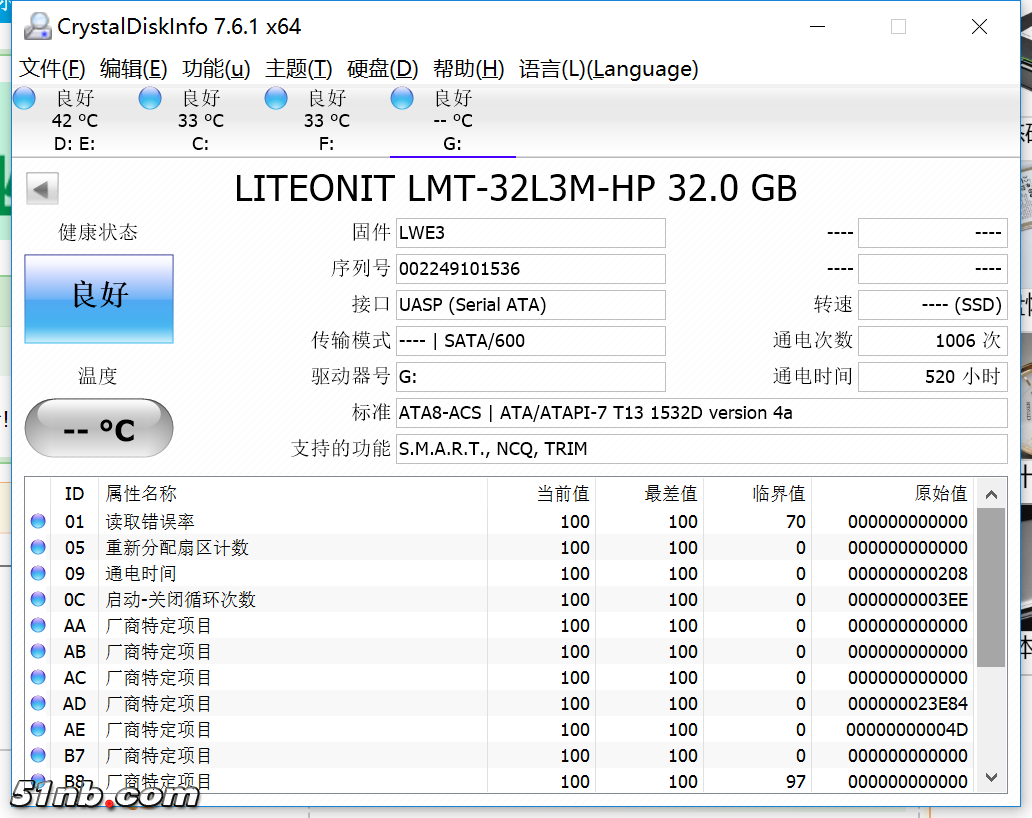1032x818 pixels.
Task: Click raw value 000000023E84
Action: 908,703
